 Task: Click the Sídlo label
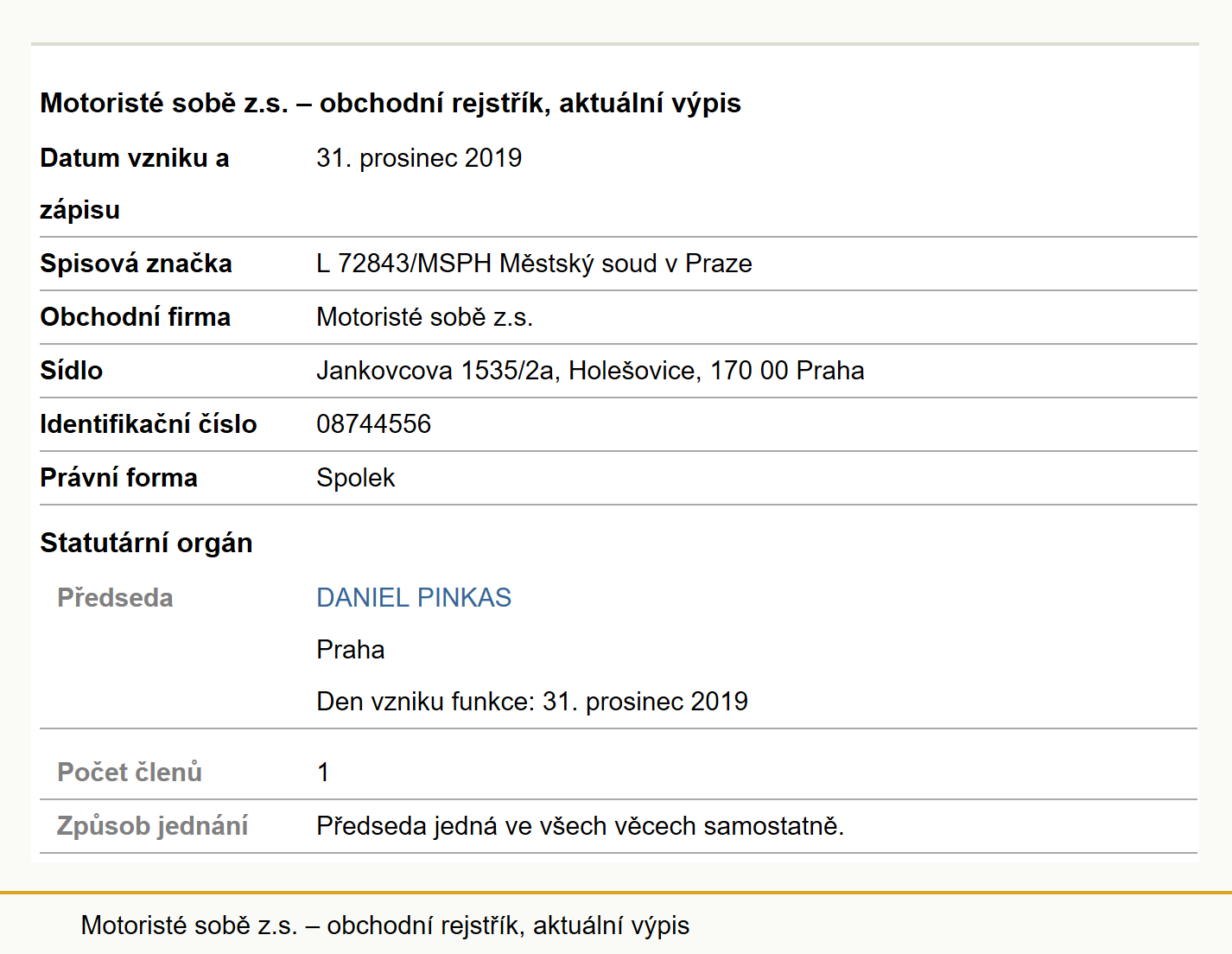pyautogui.click(x=71, y=371)
